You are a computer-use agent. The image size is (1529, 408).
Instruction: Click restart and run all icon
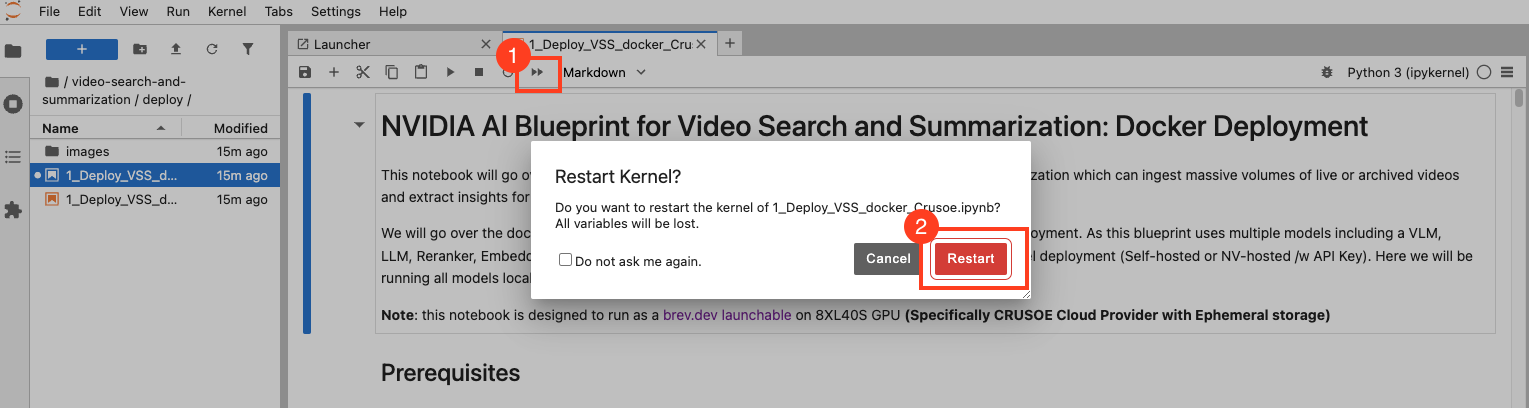538,72
